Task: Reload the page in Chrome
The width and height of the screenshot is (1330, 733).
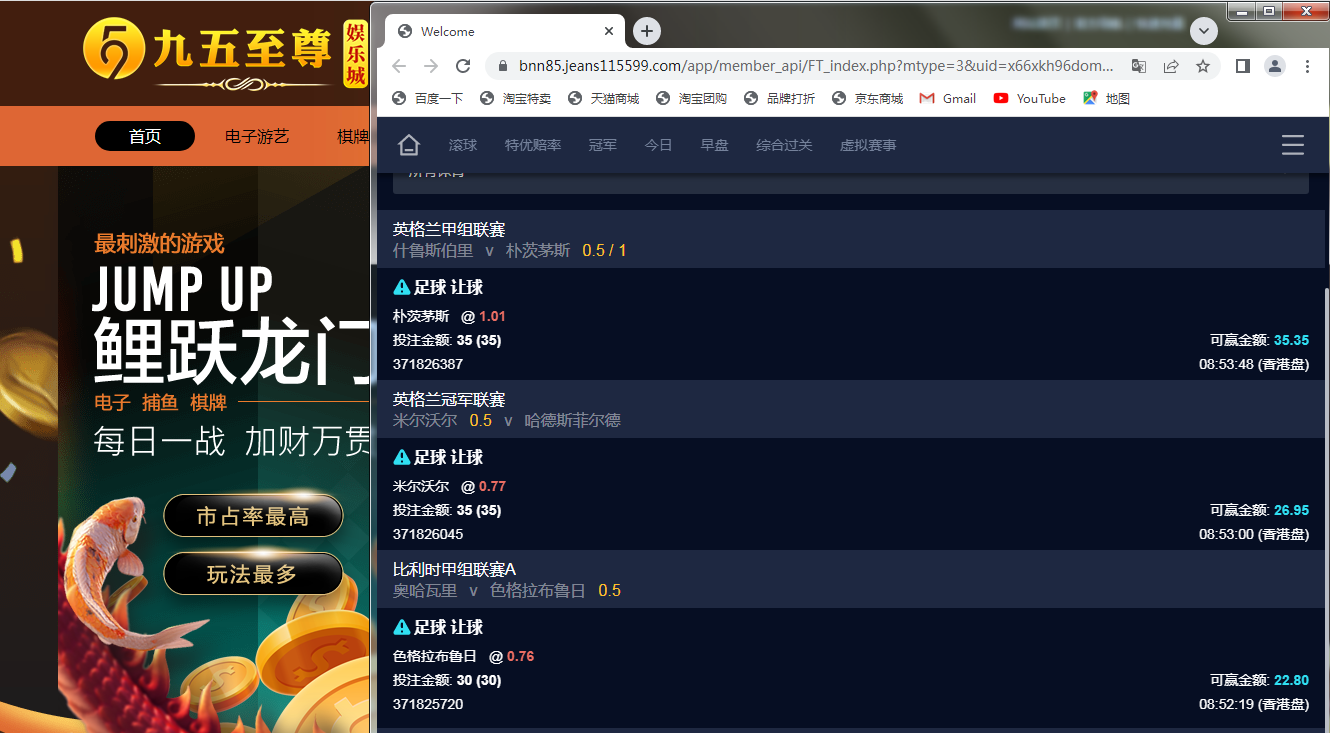Action: coord(463,66)
